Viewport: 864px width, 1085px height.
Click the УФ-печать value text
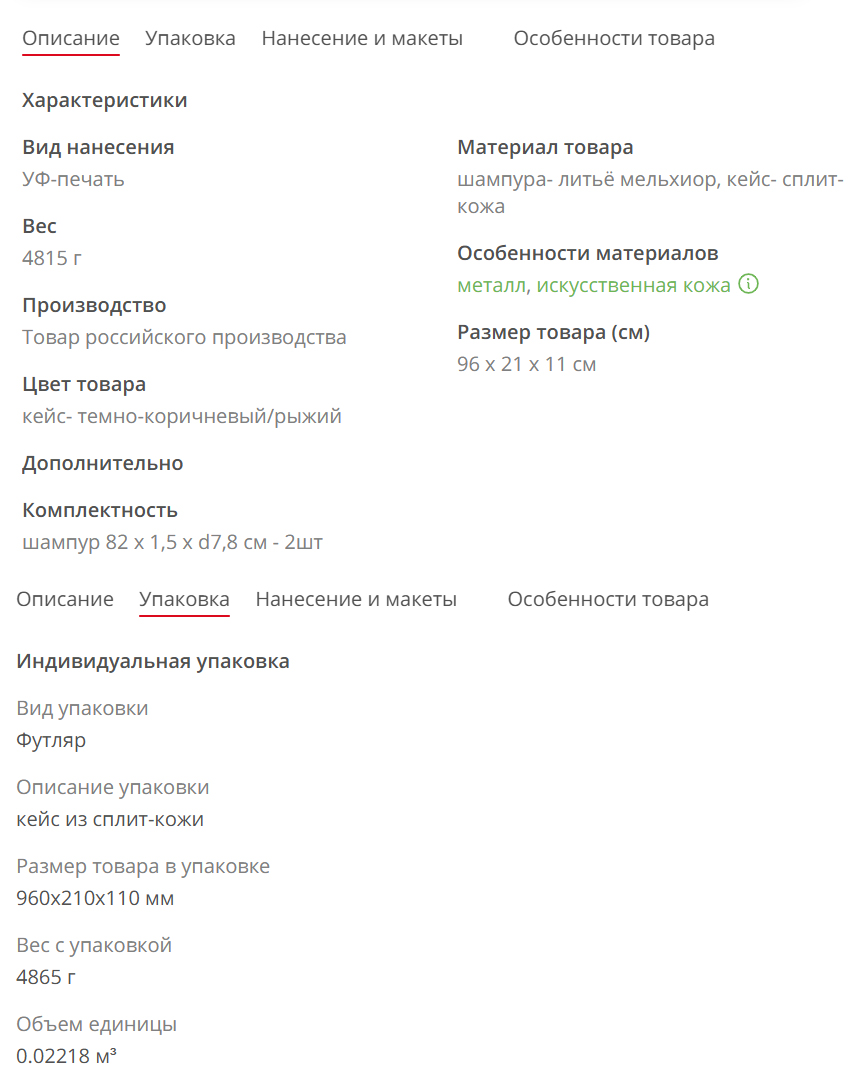pos(73,180)
